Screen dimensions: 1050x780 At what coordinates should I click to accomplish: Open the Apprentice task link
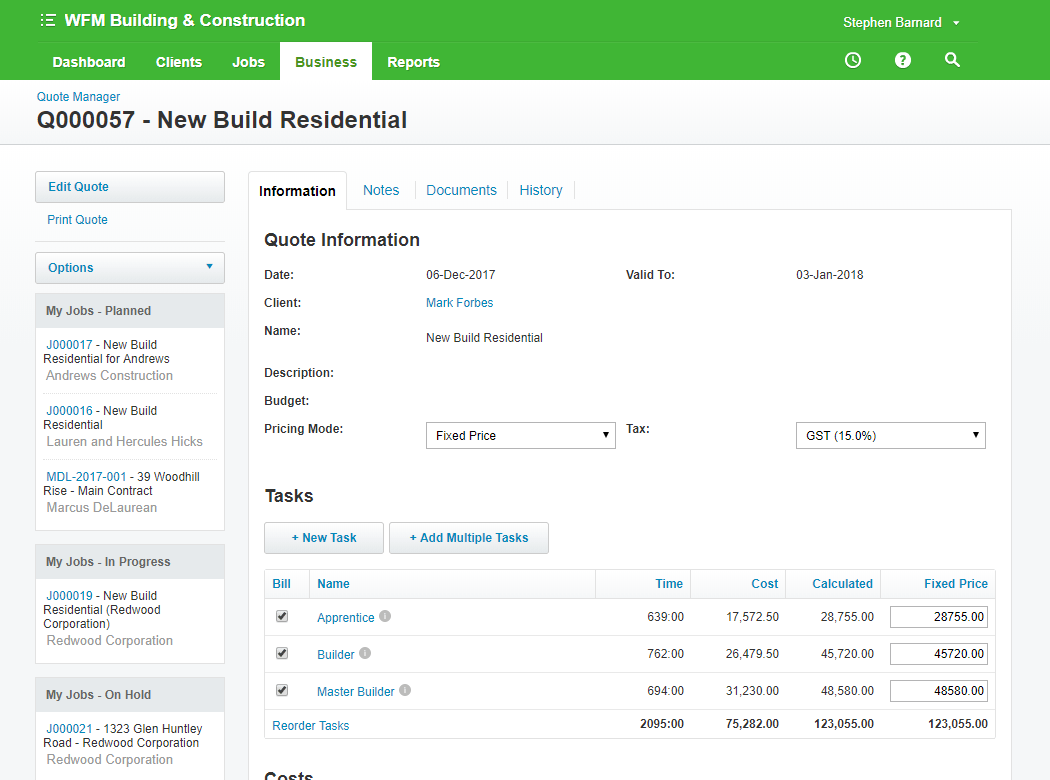pos(346,617)
